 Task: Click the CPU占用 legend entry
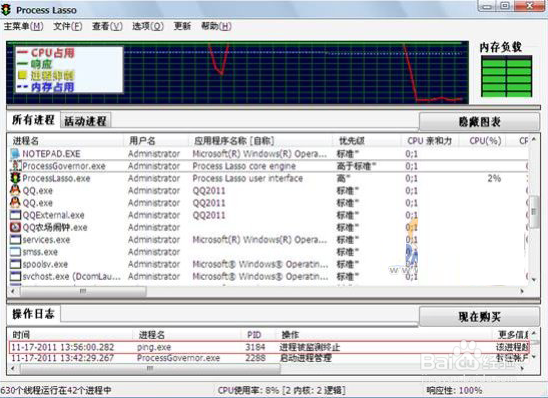tap(45, 53)
